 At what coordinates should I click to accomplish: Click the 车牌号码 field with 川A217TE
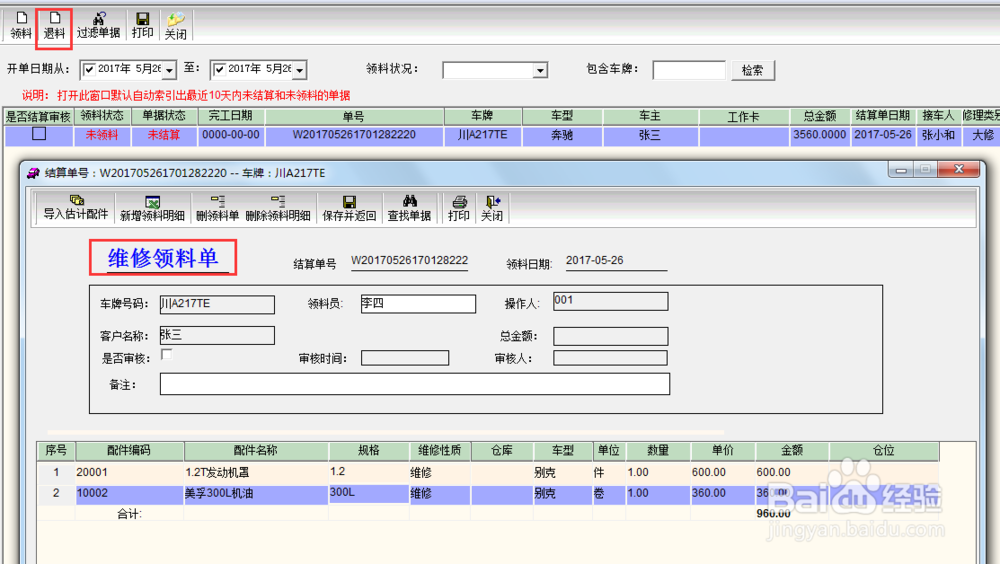[x=217, y=304]
